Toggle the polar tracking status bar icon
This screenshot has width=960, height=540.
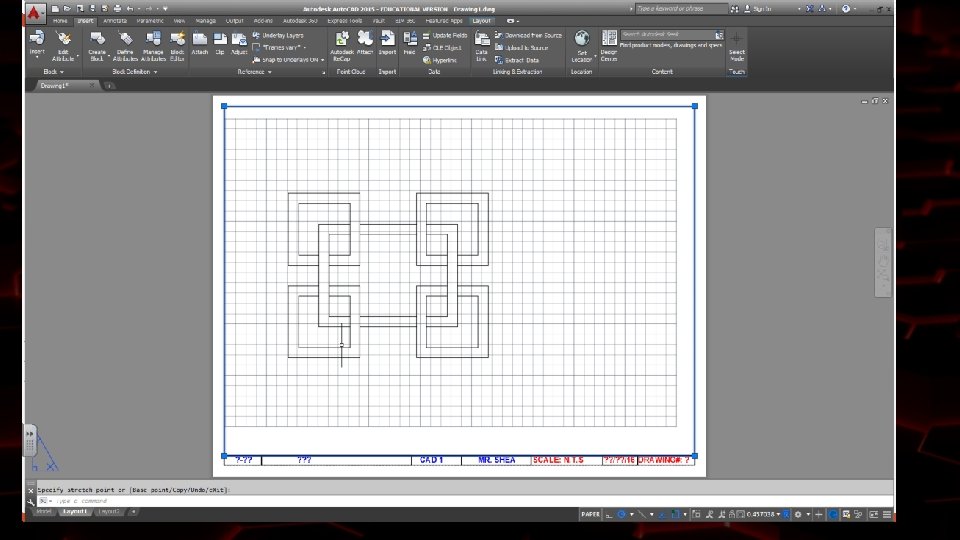[x=621, y=514]
